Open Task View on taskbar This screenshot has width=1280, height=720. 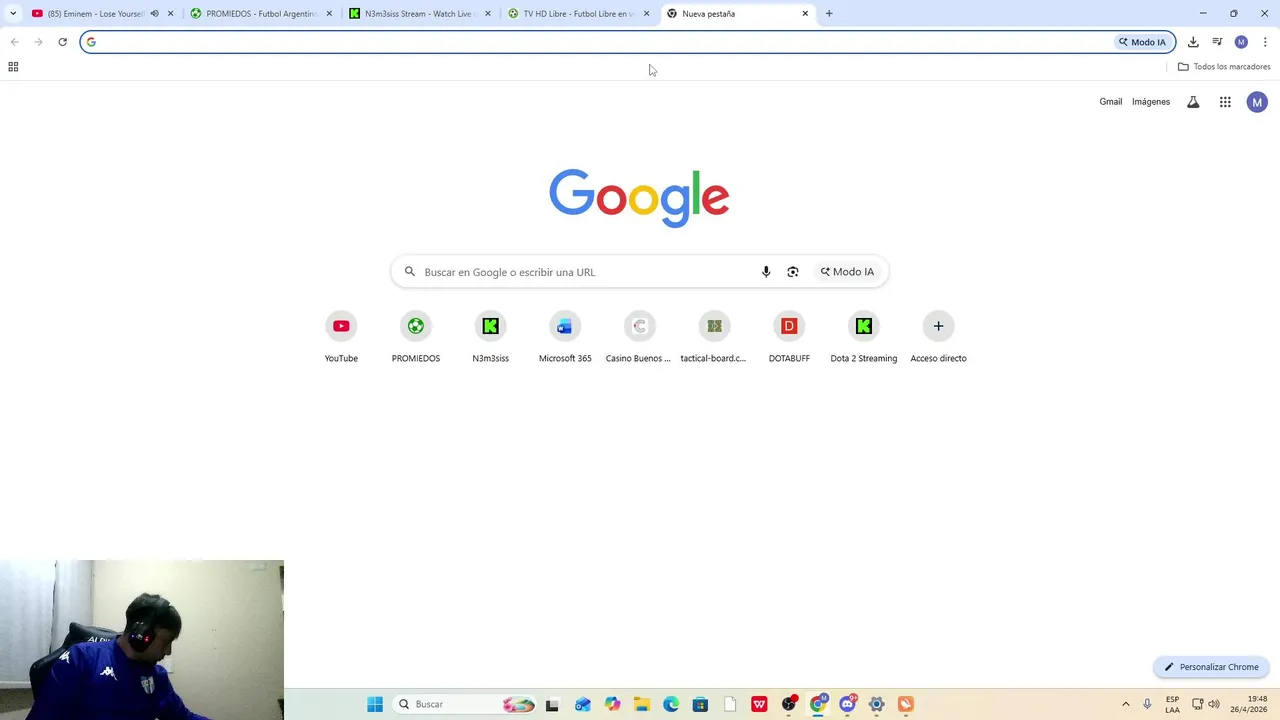[552, 704]
